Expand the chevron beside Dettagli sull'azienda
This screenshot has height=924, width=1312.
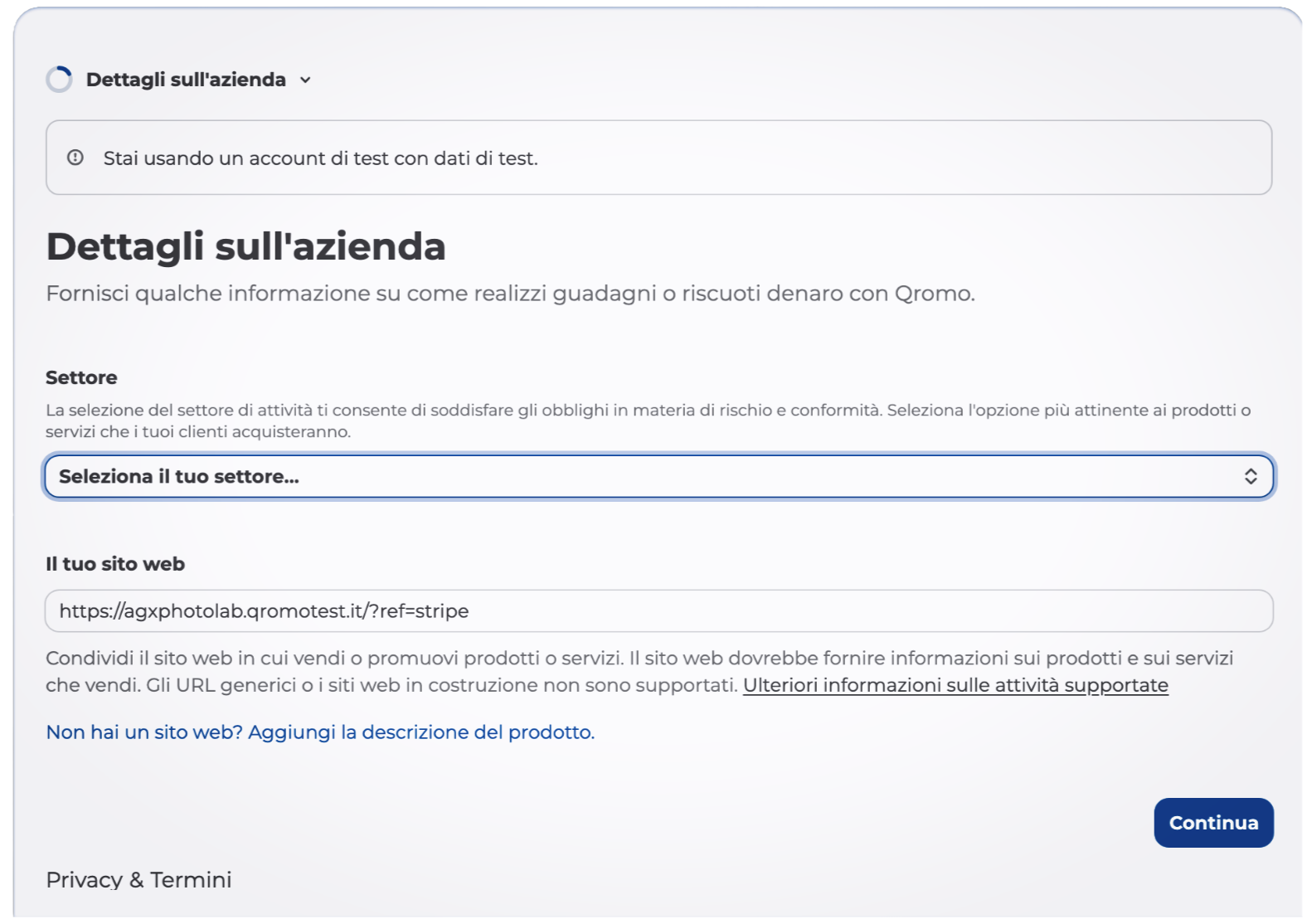pyautogui.click(x=305, y=80)
